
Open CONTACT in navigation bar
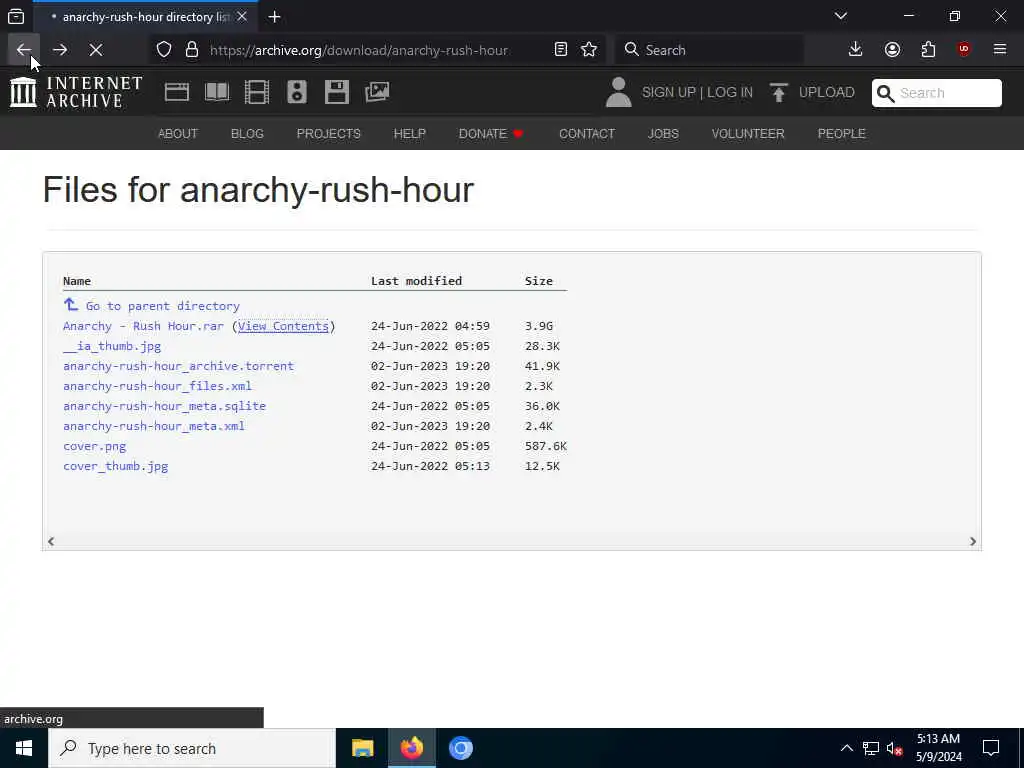(x=586, y=133)
